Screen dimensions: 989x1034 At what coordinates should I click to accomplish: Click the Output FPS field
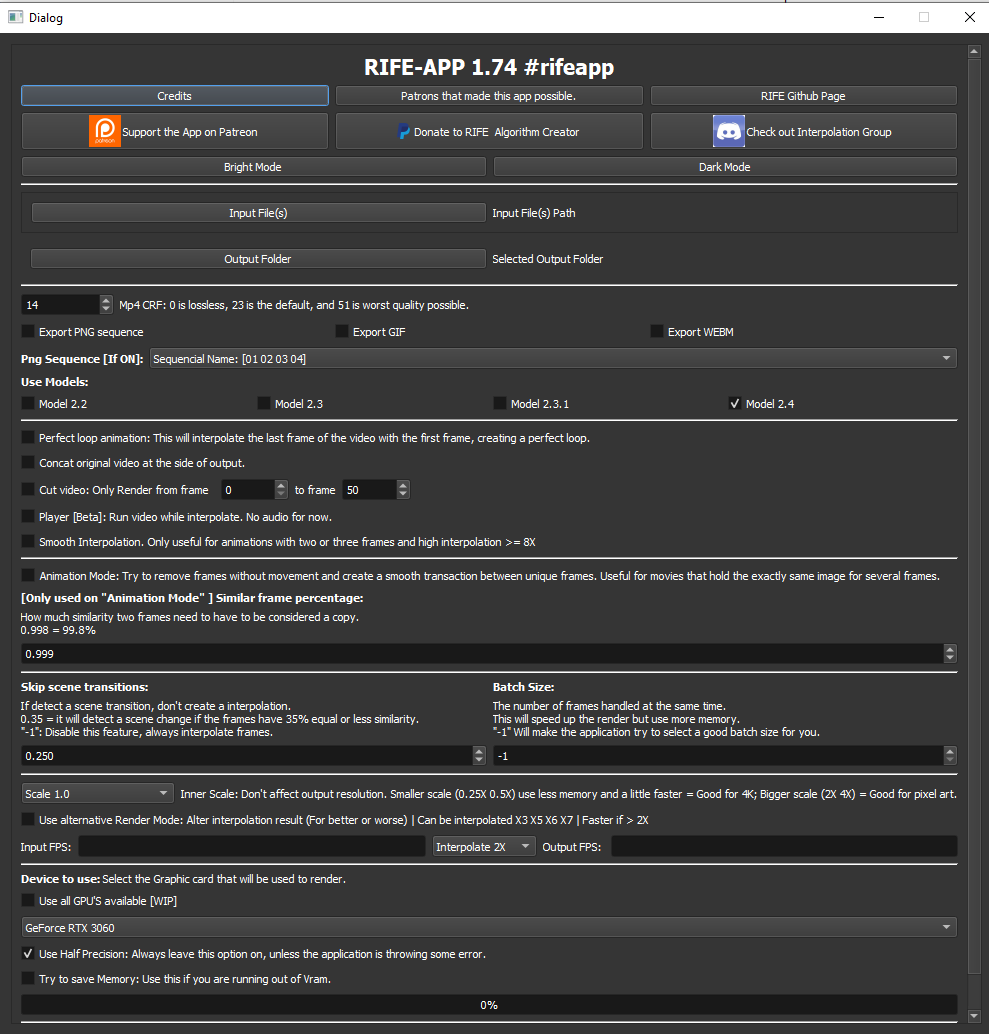(x=784, y=847)
